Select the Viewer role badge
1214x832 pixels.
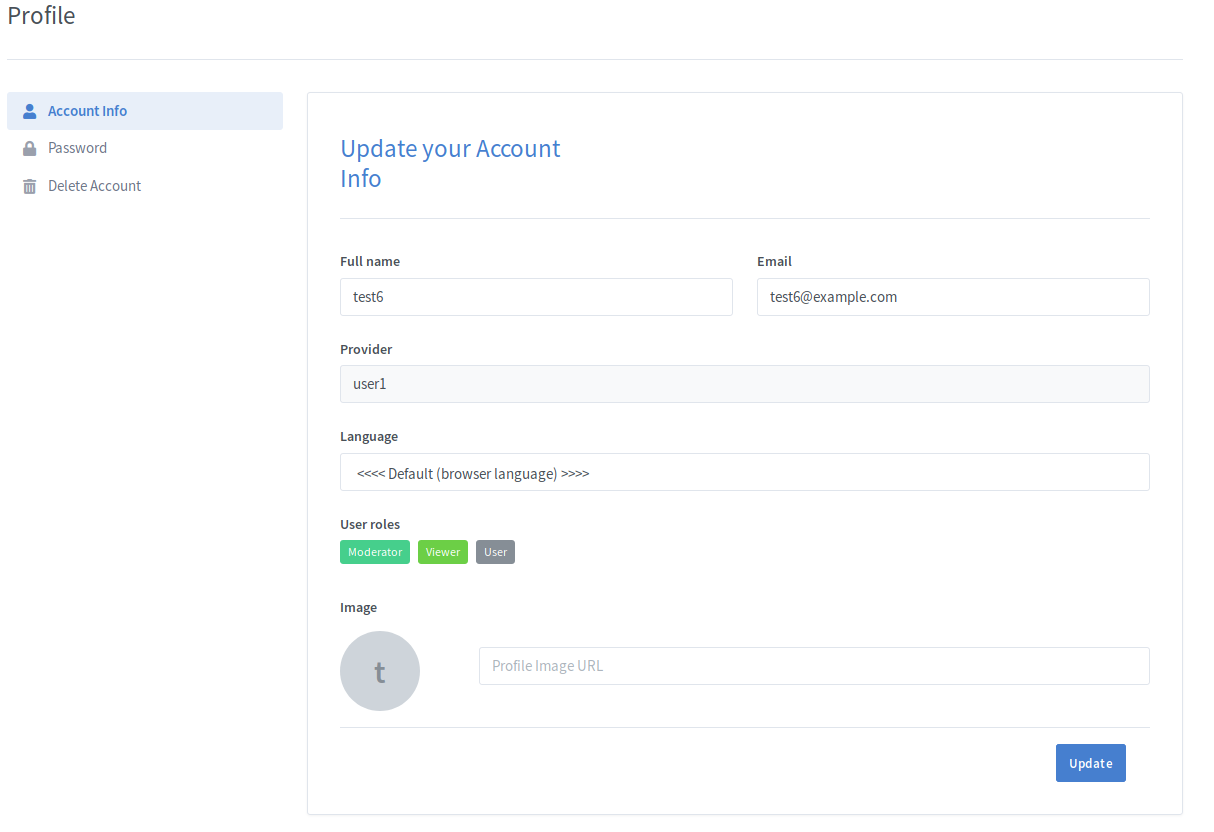[443, 552]
